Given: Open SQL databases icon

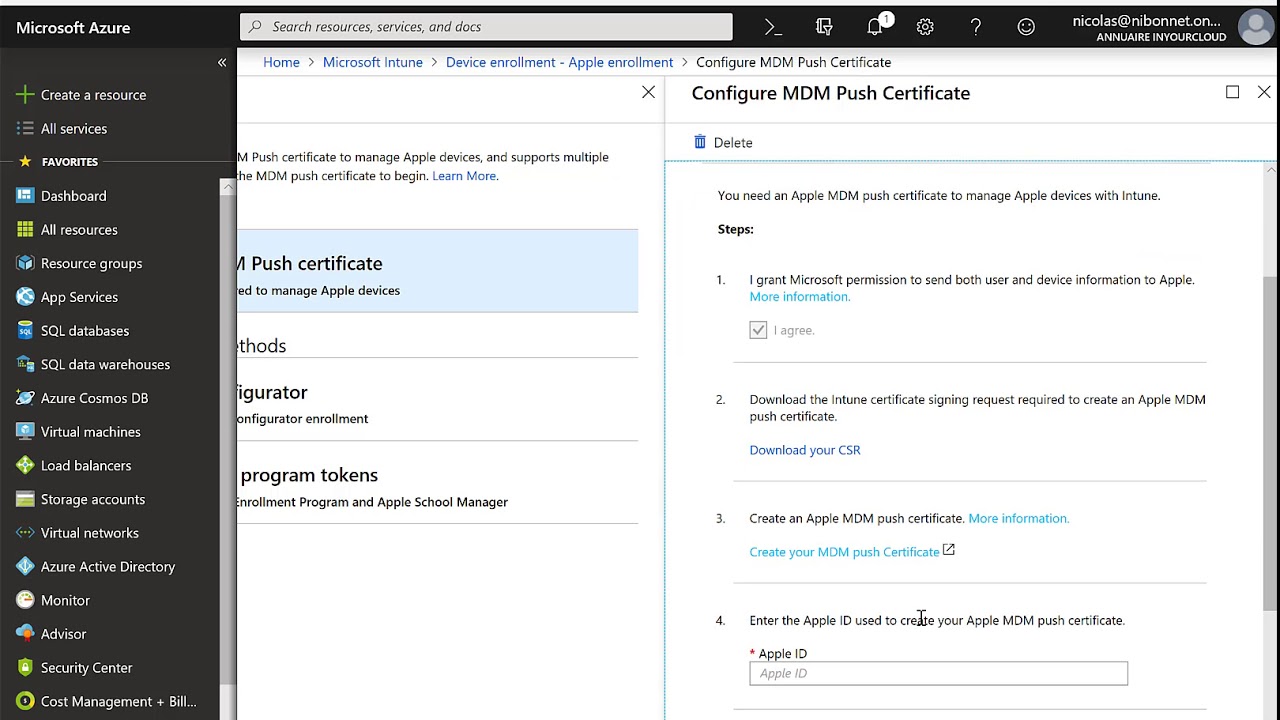Looking at the screenshot, I should pyautogui.click(x=25, y=331).
